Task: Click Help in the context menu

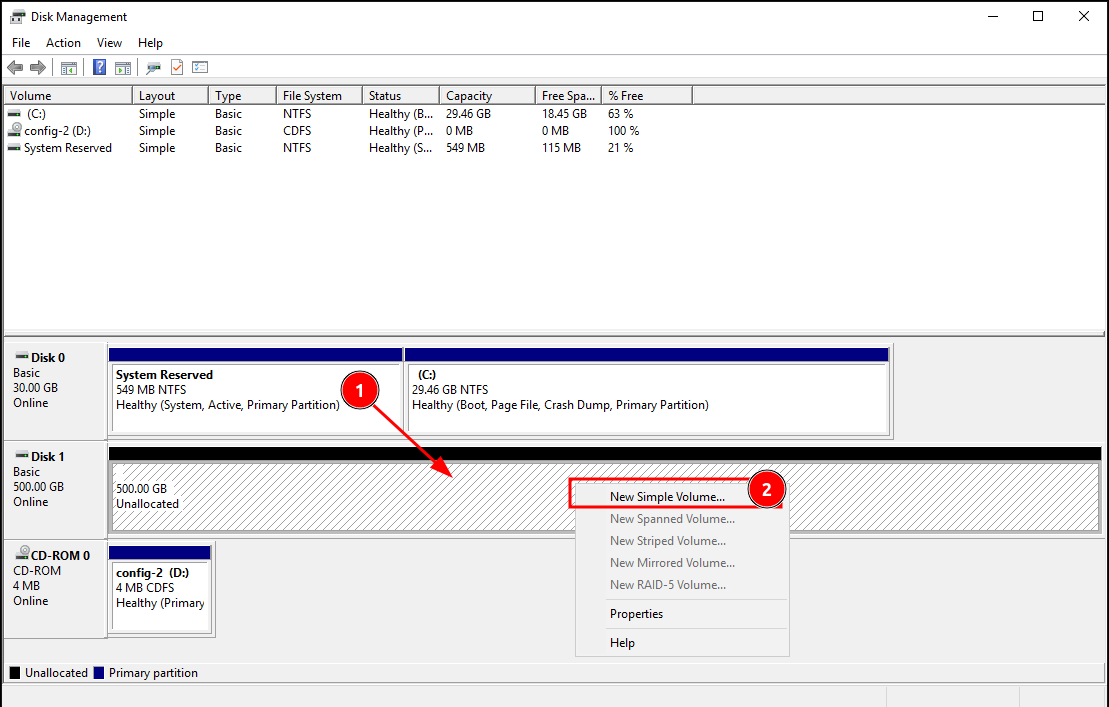Action: click(x=622, y=643)
